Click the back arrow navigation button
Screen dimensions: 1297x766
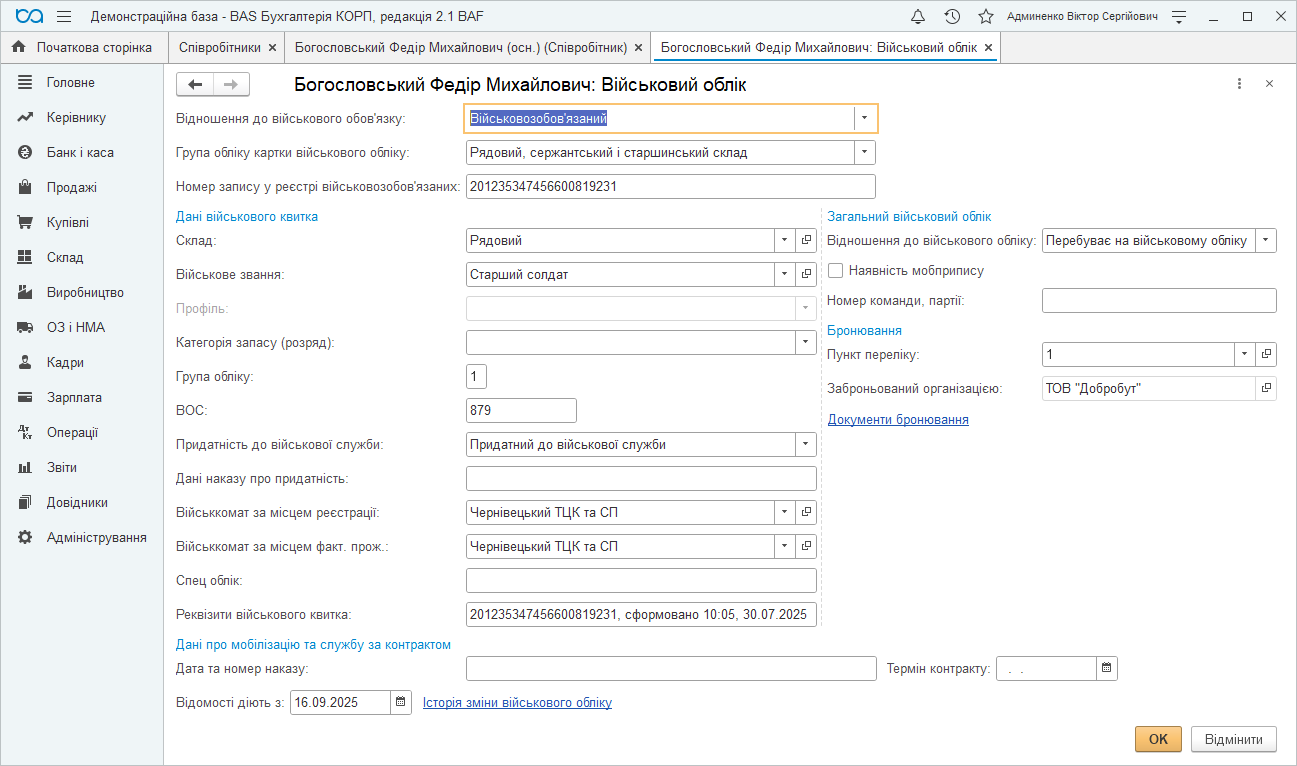[x=195, y=85]
